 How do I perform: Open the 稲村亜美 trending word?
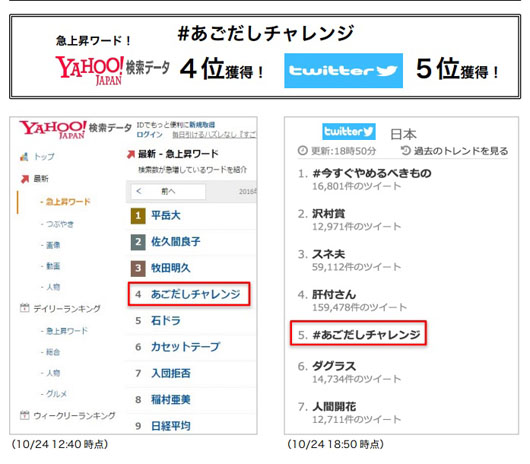tap(171, 399)
